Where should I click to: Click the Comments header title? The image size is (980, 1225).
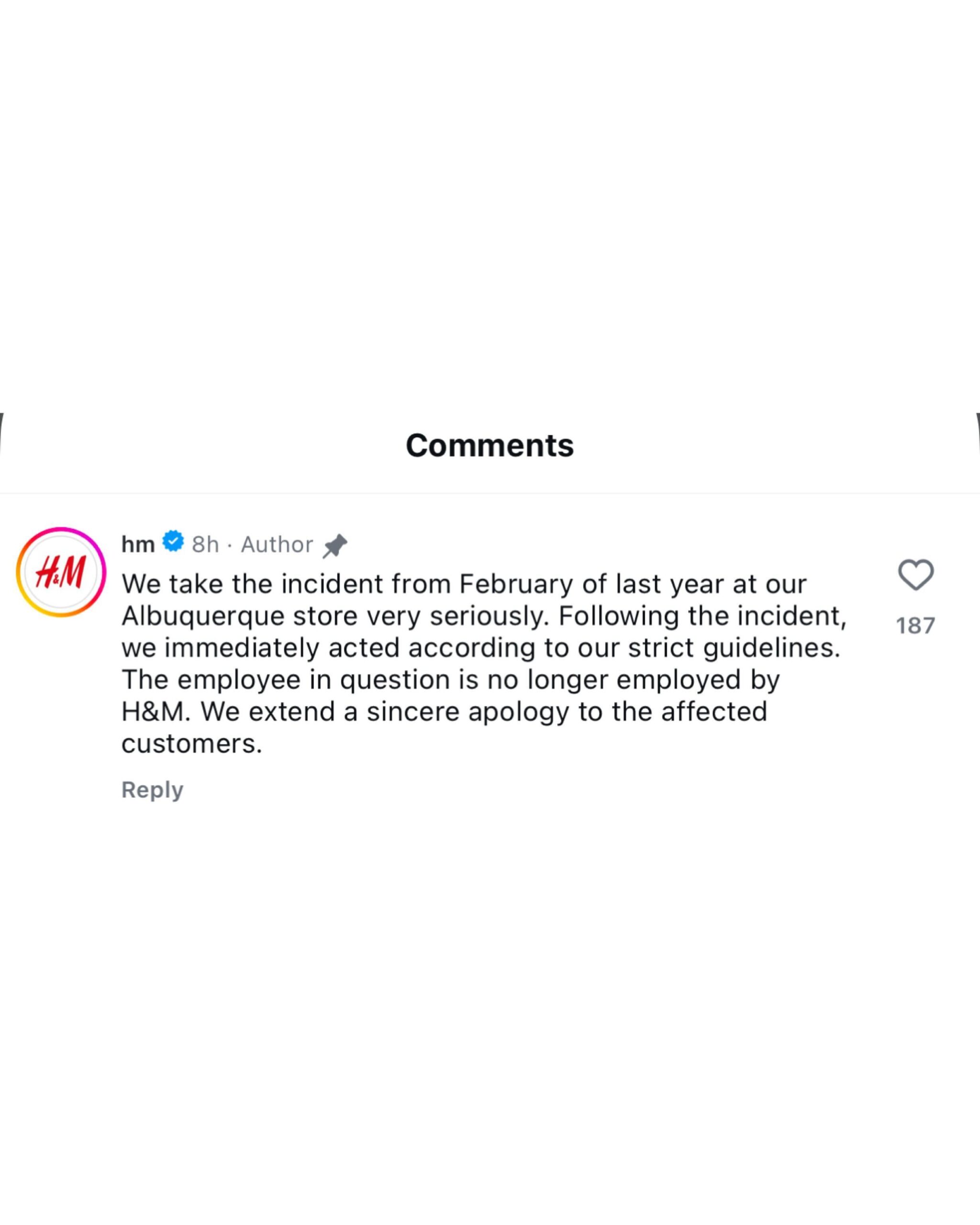(490, 445)
